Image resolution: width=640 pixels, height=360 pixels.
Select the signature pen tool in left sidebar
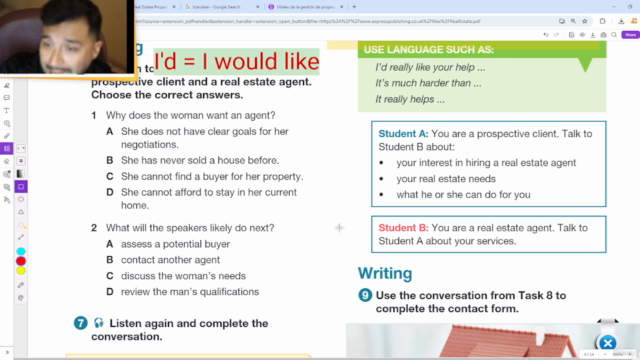point(7,86)
